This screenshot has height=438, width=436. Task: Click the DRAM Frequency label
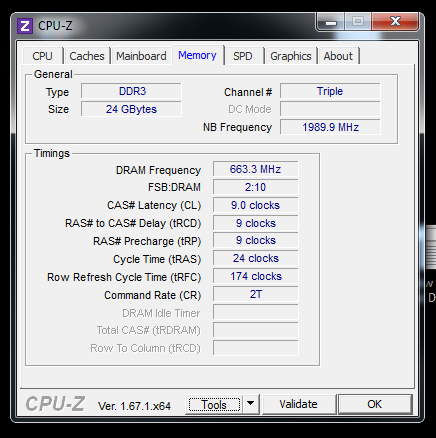point(158,170)
